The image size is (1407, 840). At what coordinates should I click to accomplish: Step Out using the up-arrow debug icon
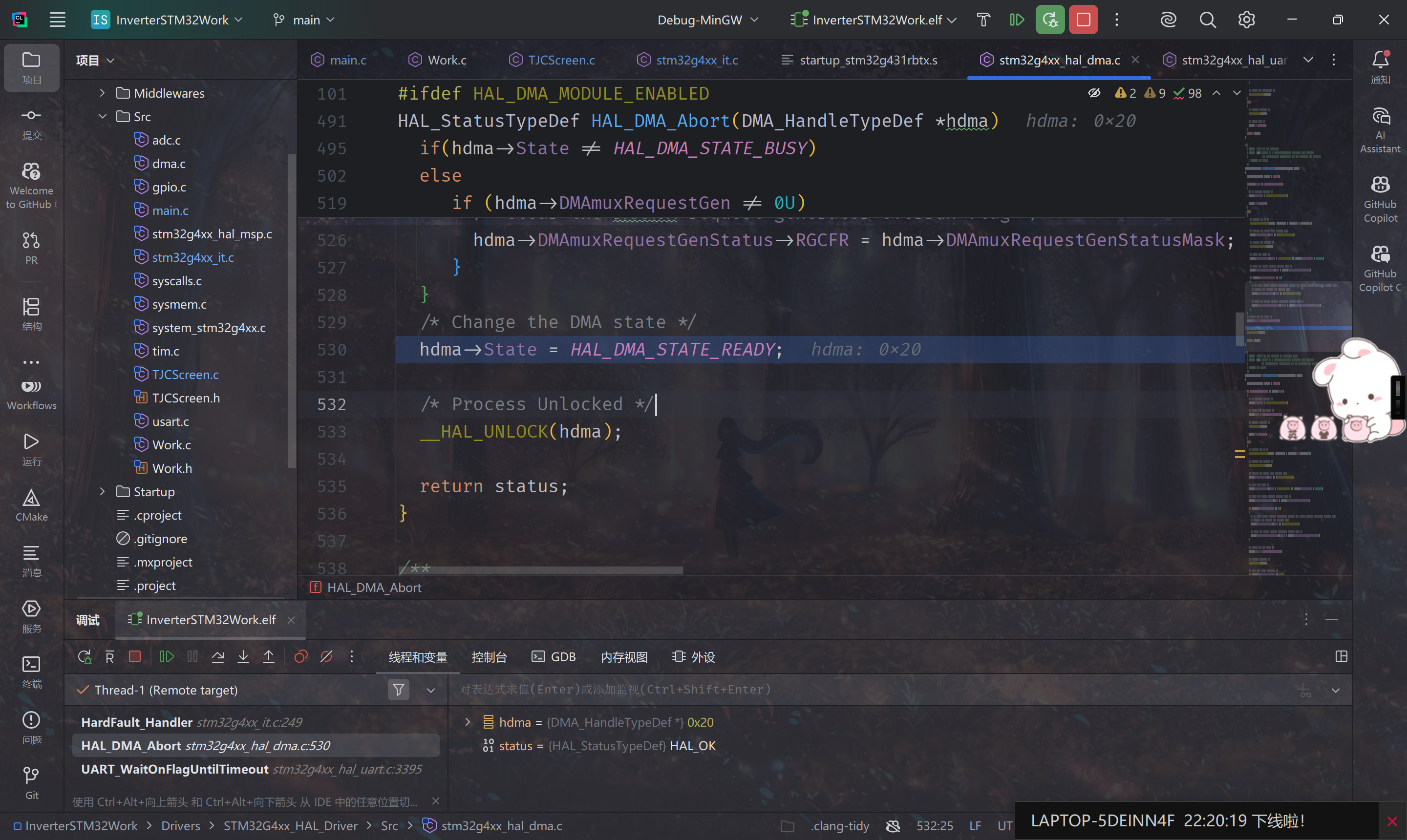268,656
